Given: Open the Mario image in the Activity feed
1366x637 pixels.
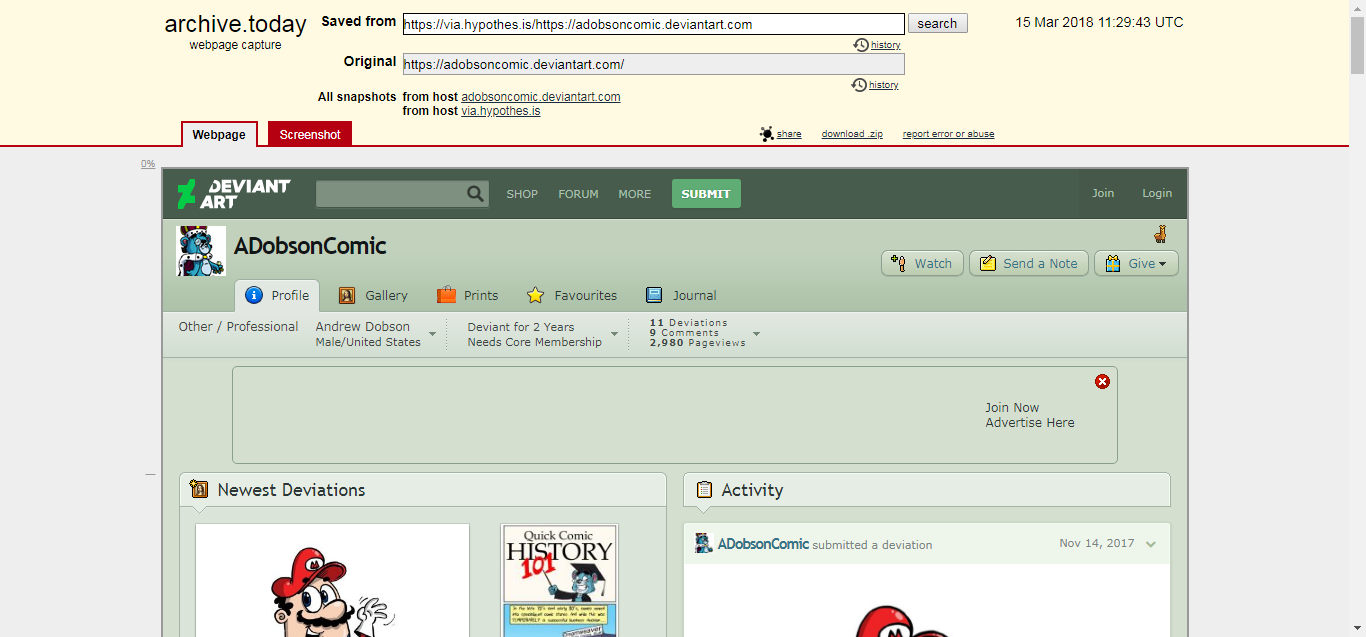Looking at the screenshot, I should click(x=927, y=600).
